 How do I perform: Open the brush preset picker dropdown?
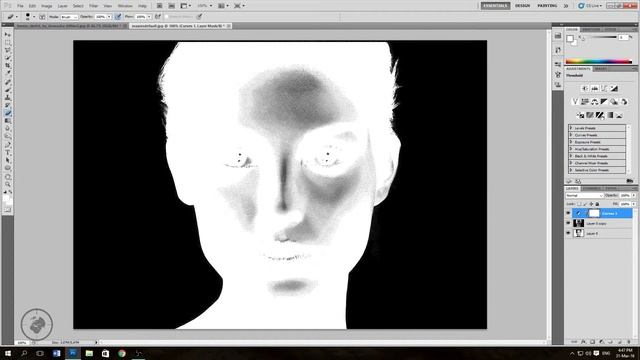click(33, 17)
